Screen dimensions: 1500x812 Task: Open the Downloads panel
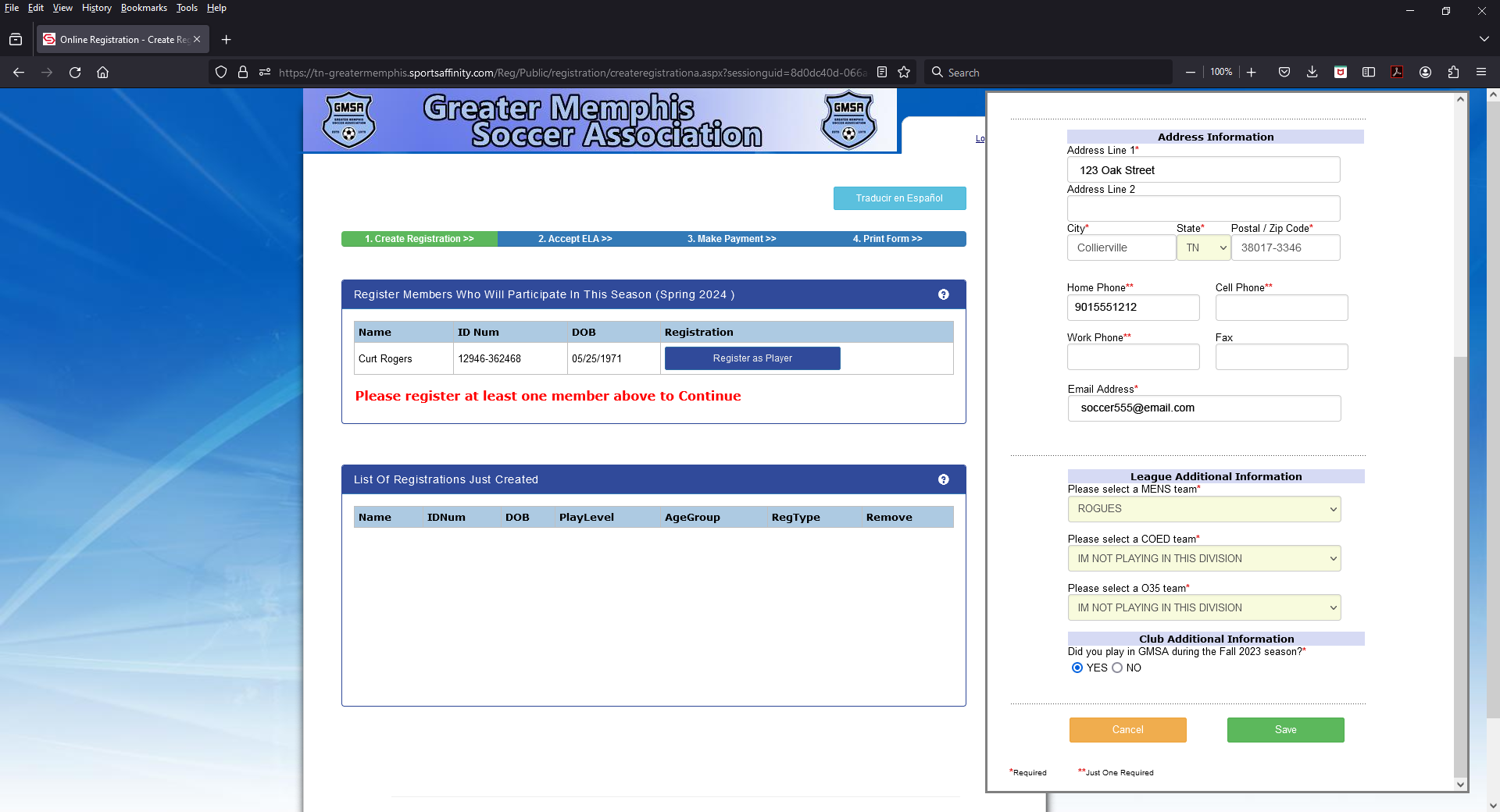[1312, 72]
